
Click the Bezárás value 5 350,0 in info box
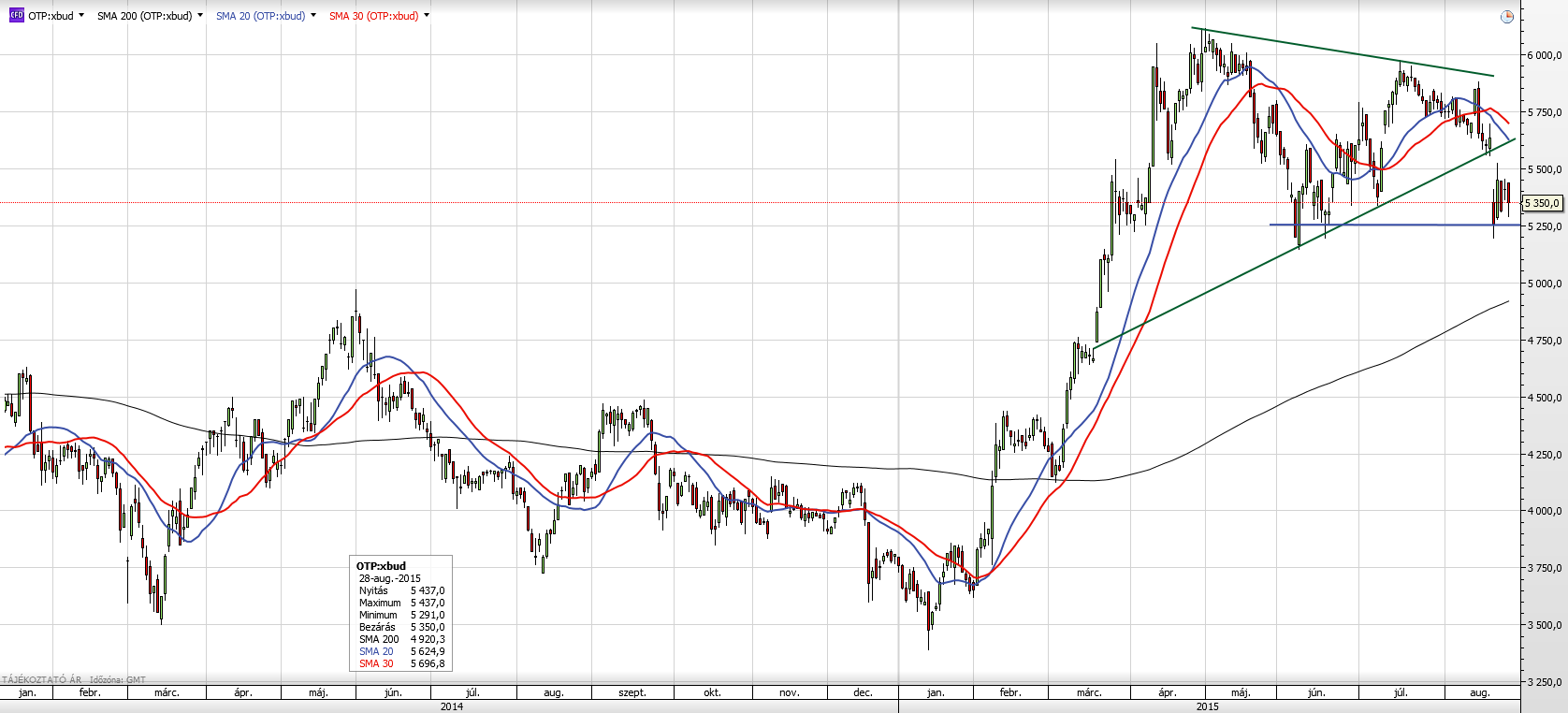point(428,627)
